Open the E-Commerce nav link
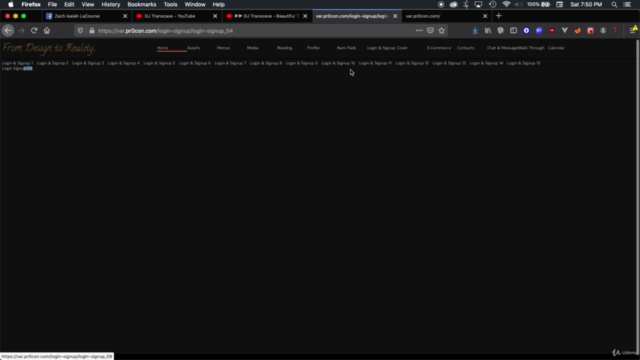 click(439, 48)
